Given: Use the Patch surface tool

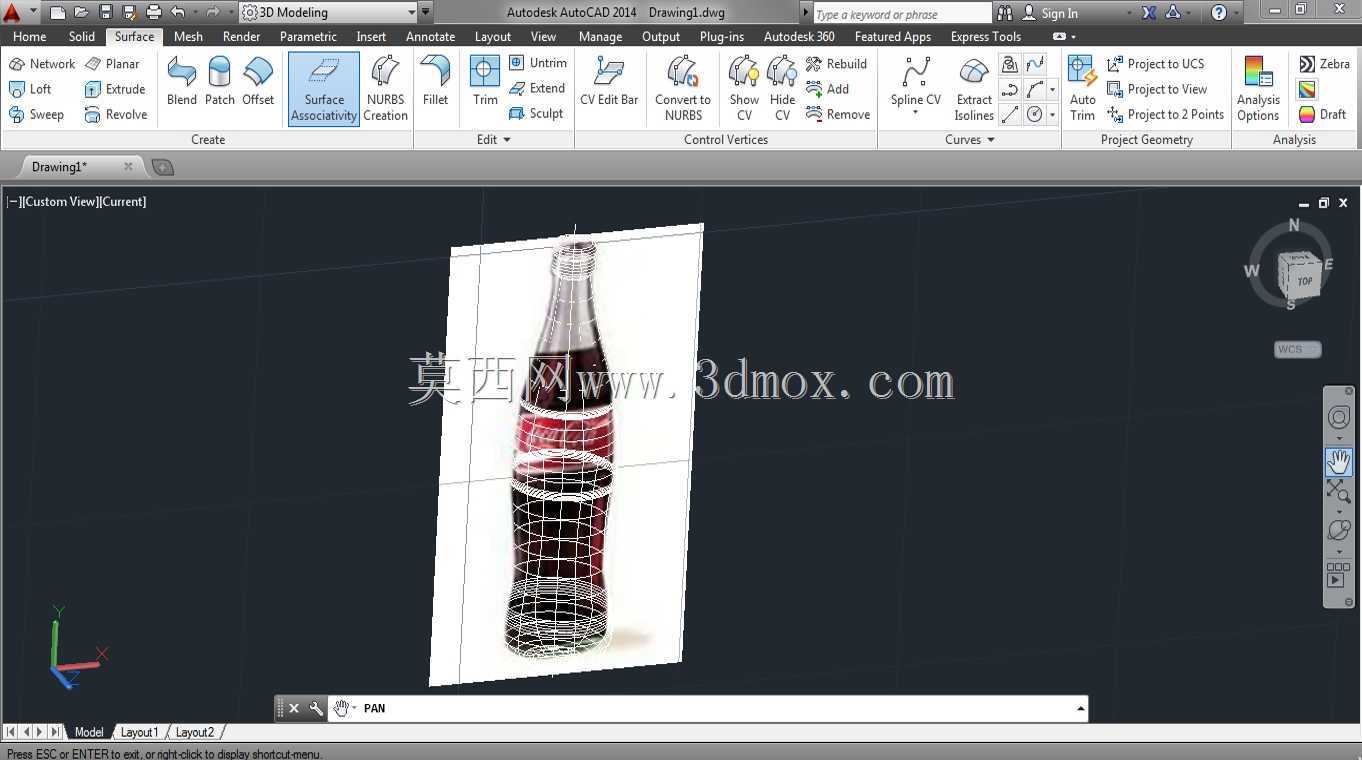Looking at the screenshot, I should pyautogui.click(x=220, y=81).
